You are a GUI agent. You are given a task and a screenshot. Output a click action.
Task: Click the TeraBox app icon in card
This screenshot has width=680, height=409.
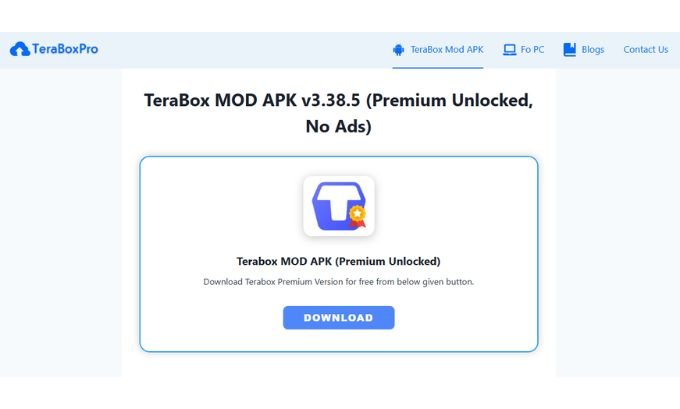[338, 206]
